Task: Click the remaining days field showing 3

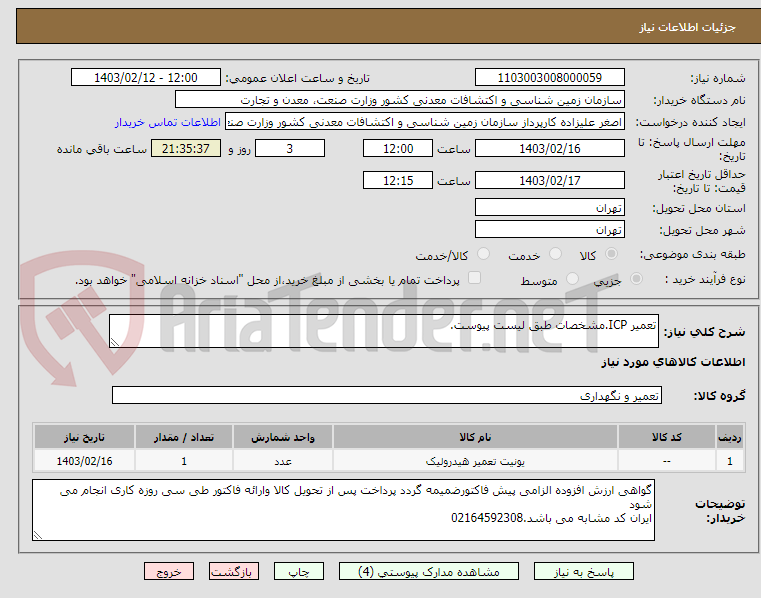Action: pos(290,149)
